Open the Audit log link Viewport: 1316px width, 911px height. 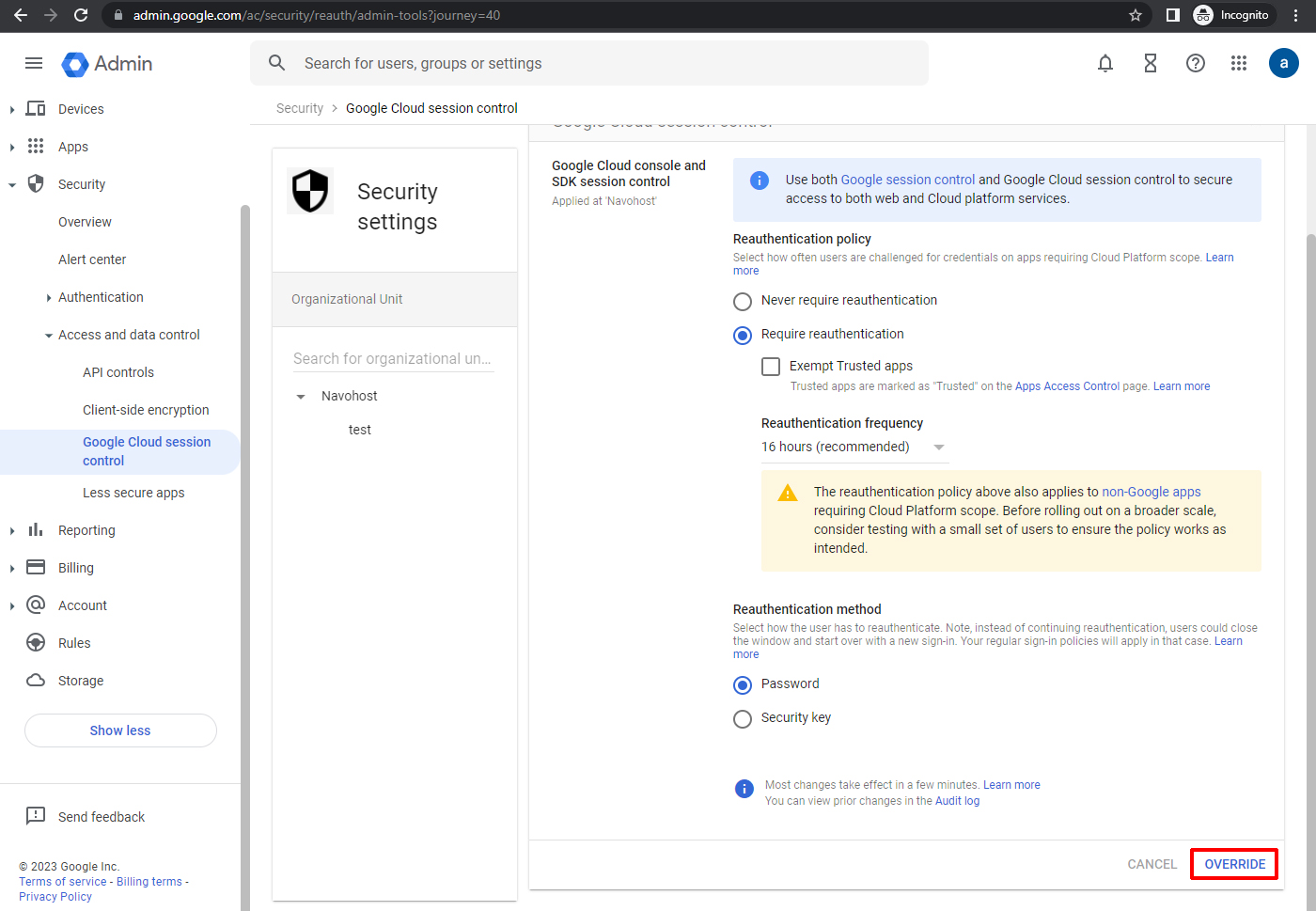click(957, 801)
